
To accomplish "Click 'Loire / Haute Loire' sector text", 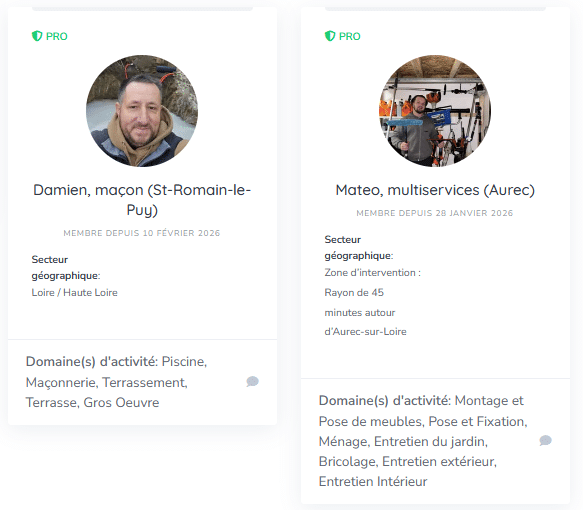I will point(74,293).
